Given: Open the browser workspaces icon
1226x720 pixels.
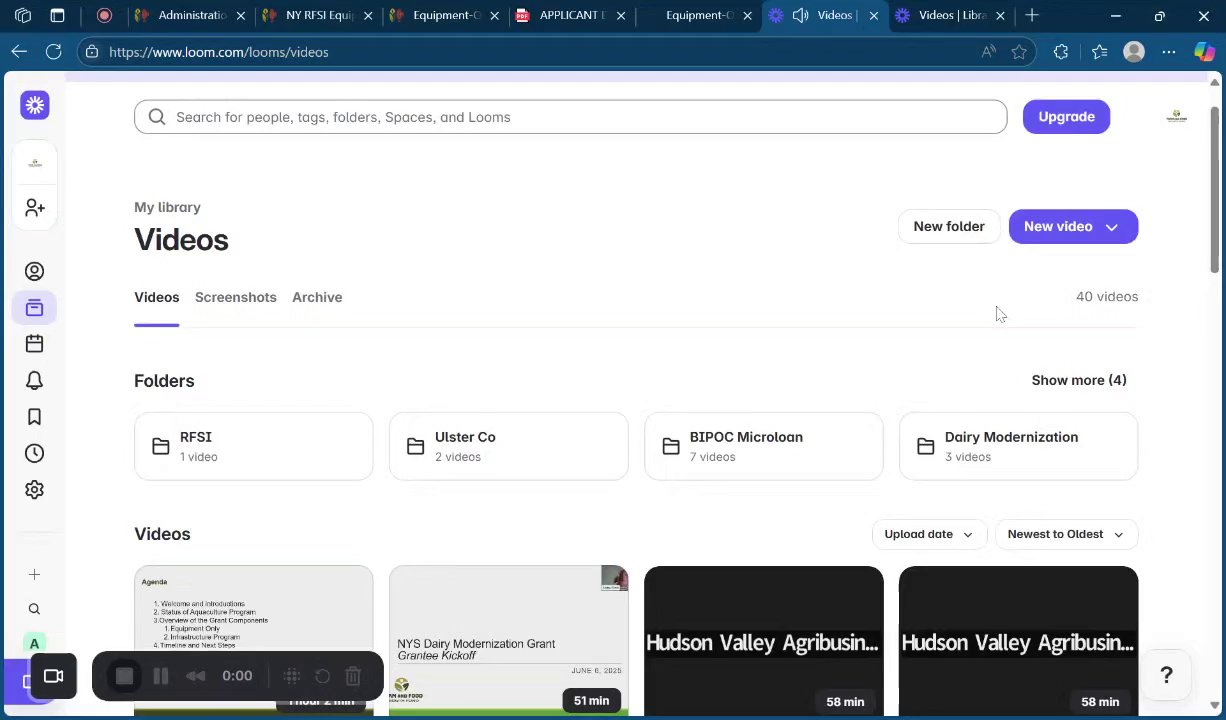Looking at the screenshot, I should [23, 15].
